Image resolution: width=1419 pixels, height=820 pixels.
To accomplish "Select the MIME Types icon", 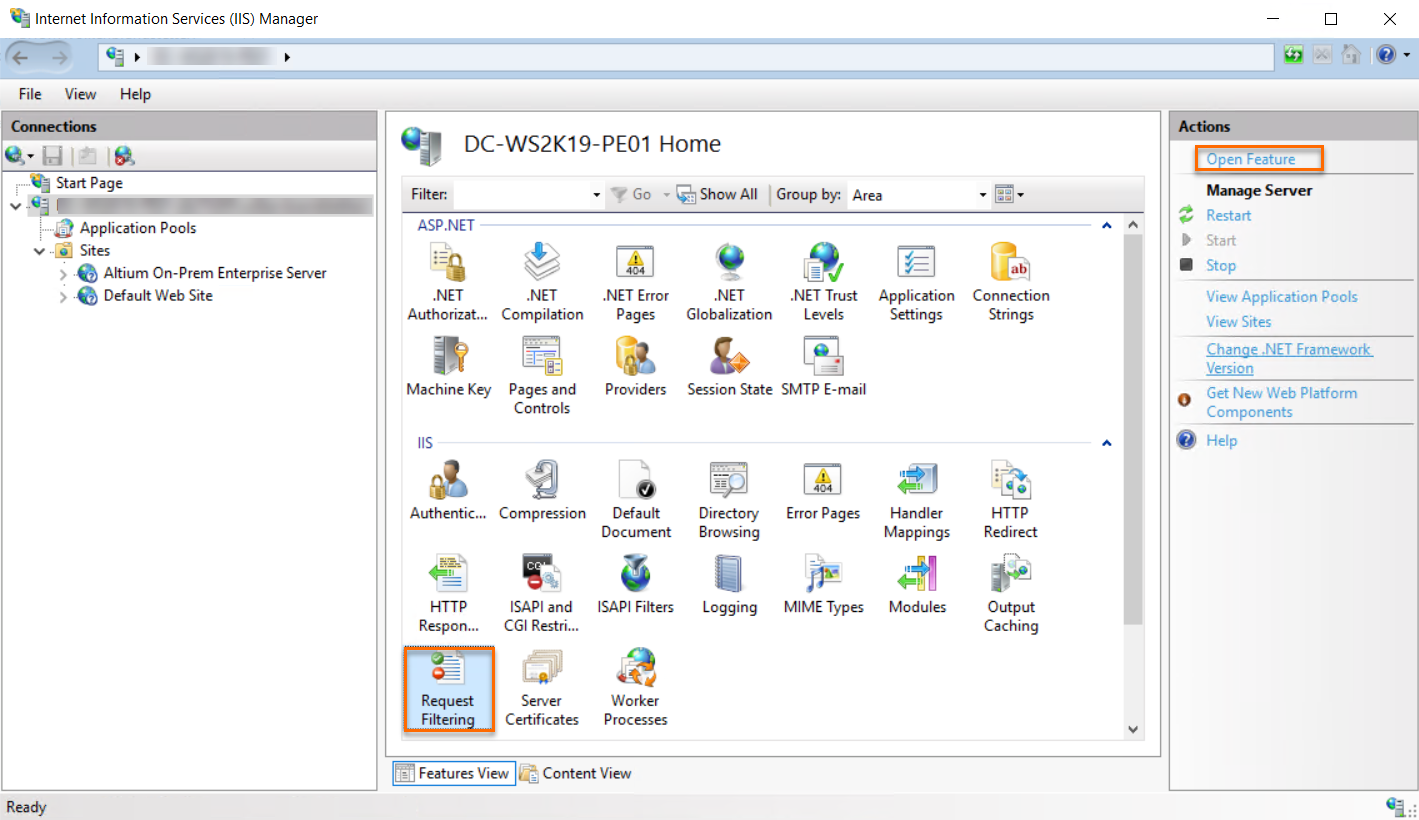I will pyautogui.click(x=824, y=585).
